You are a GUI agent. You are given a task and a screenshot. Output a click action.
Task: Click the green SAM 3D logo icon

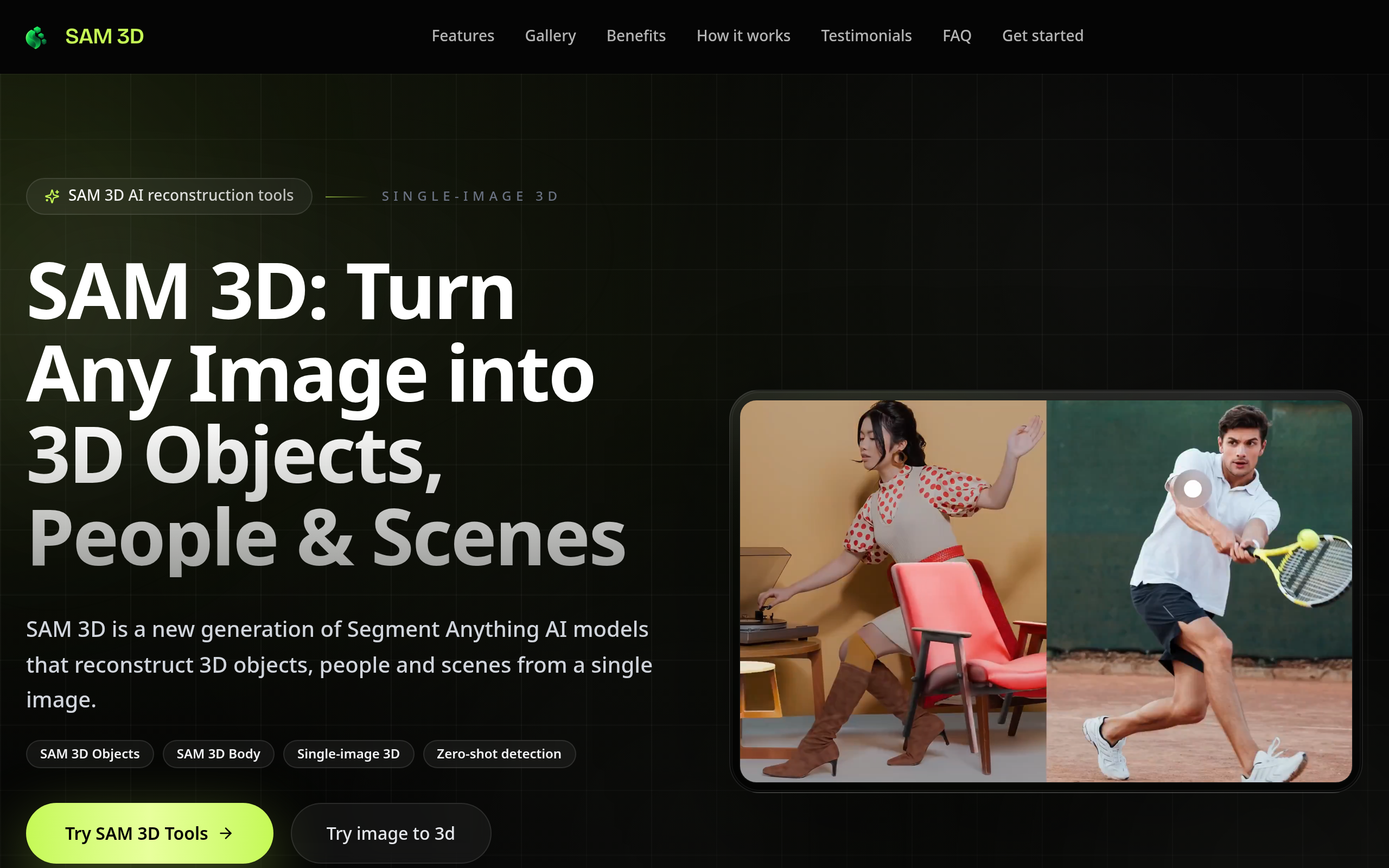tap(36, 37)
